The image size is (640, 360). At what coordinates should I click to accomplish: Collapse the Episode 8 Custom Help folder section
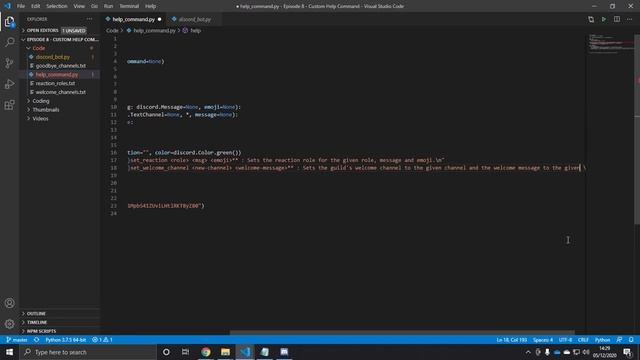pos(60,40)
